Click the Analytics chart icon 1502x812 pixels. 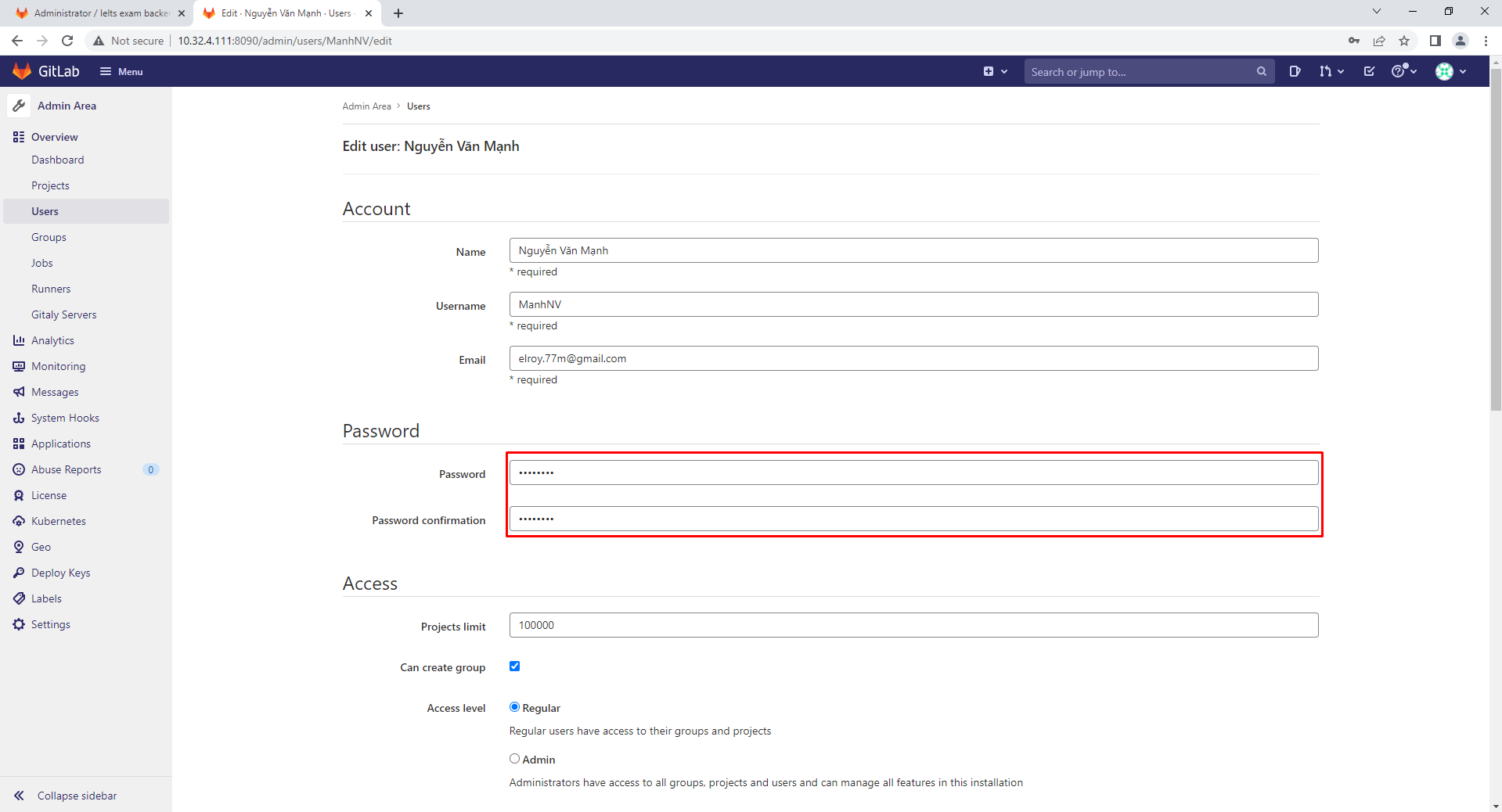click(19, 340)
